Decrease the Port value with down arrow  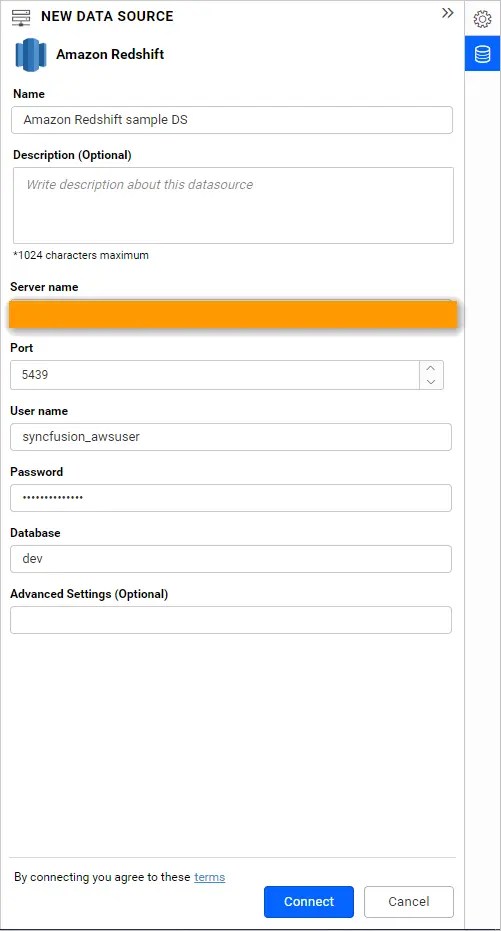point(432,382)
